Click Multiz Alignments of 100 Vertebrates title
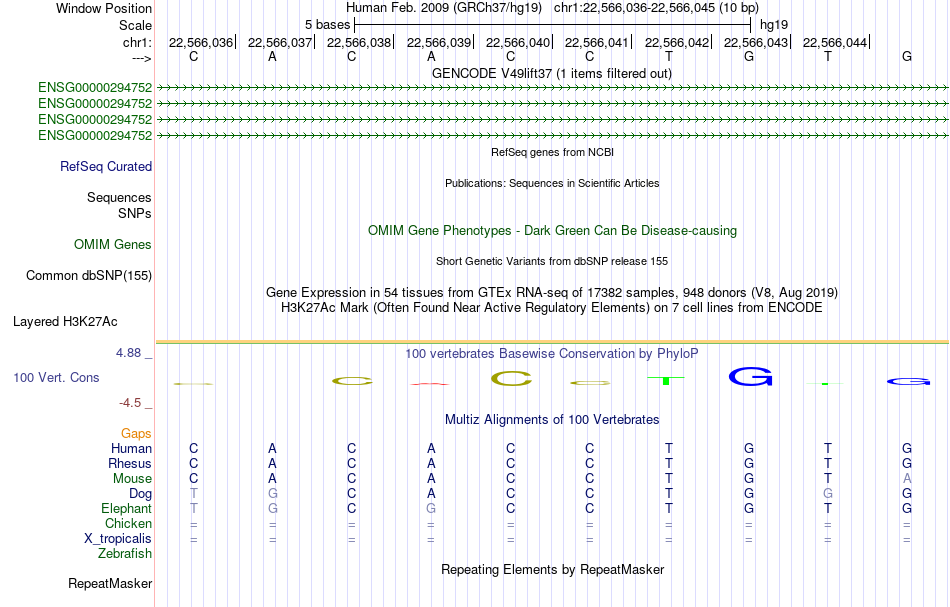950x607 pixels. pyautogui.click(x=552, y=419)
